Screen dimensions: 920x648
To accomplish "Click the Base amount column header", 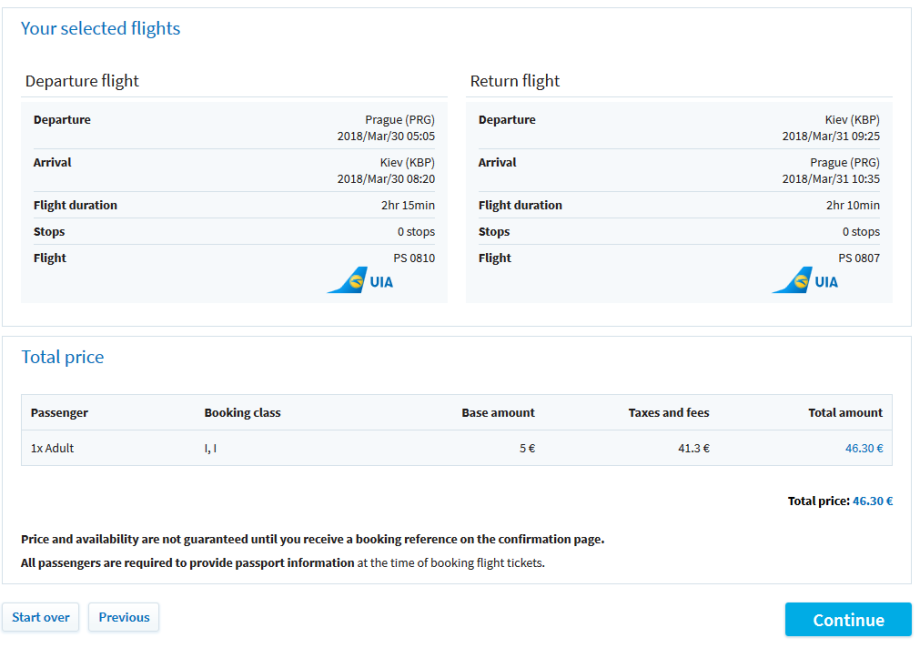I will pyautogui.click(x=498, y=412).
